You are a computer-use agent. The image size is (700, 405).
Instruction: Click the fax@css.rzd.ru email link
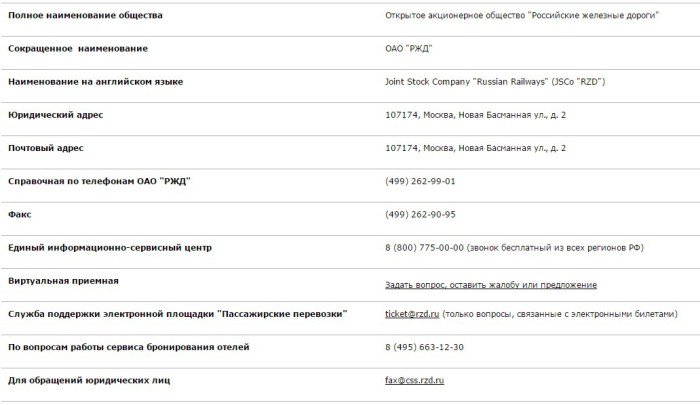414,381
